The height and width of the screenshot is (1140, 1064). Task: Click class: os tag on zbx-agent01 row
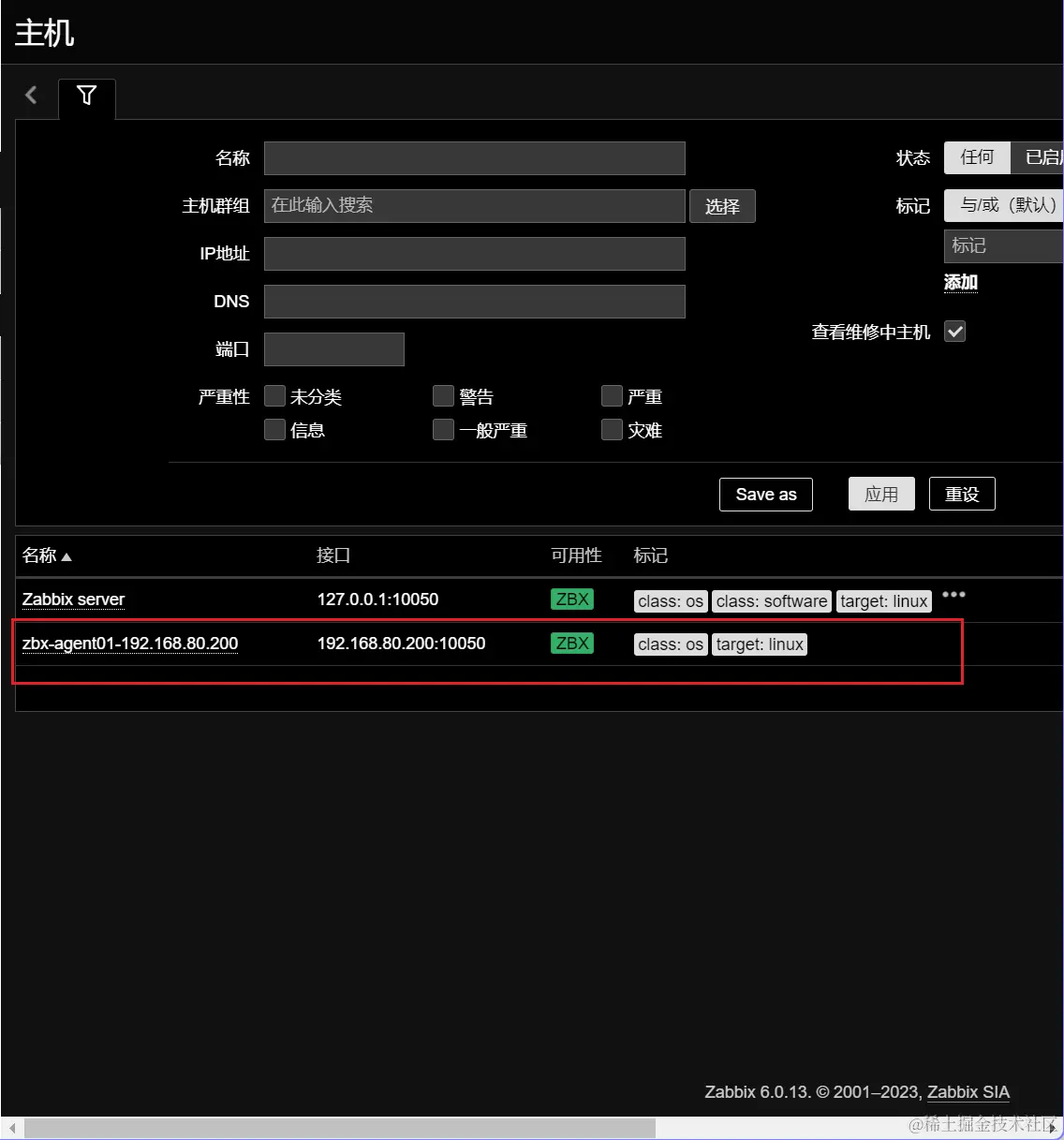(671, 644)
